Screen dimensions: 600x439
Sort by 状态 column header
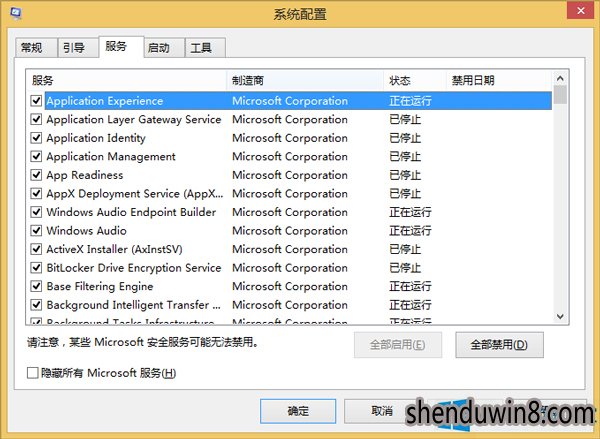coord(415,80)
